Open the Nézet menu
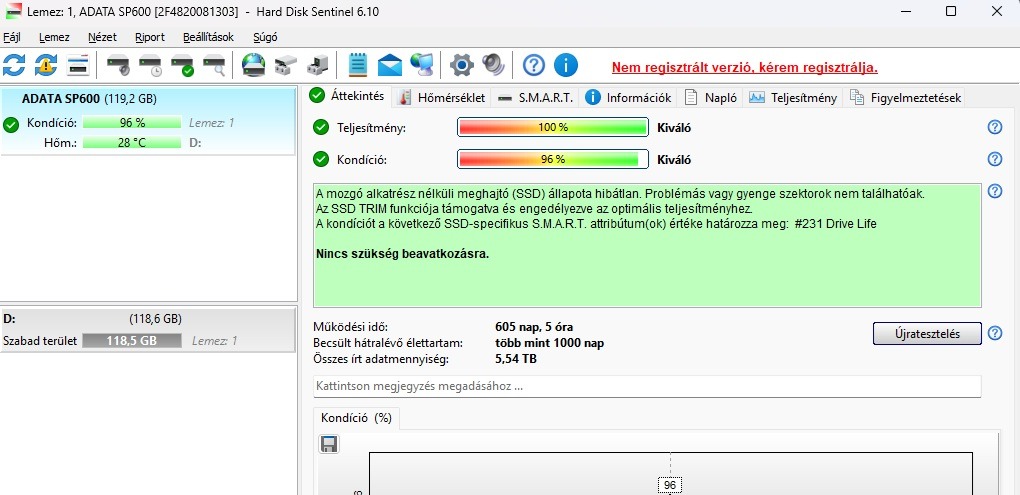Image resolution: width=1020 pixels, height=495 pixels. coord(102,37)
